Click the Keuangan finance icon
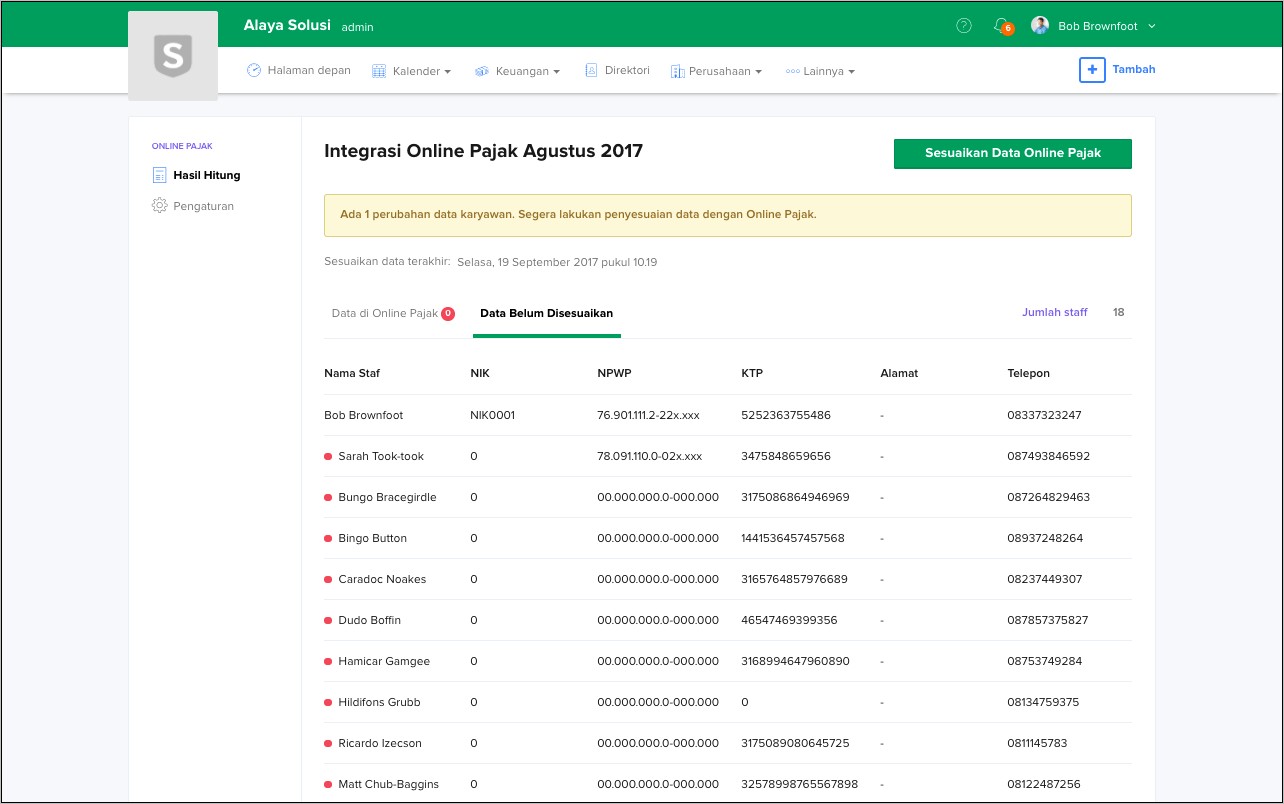This screenshot has height=804, width=1284. [481, 71]
